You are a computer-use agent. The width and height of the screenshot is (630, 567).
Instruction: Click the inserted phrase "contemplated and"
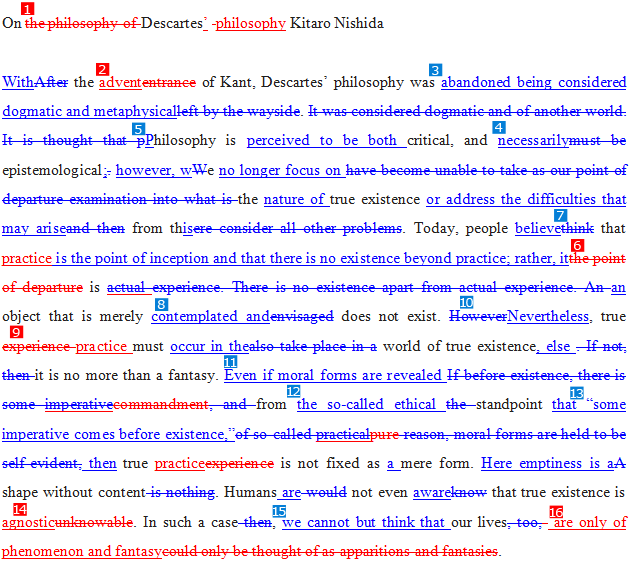coord(211,316)
